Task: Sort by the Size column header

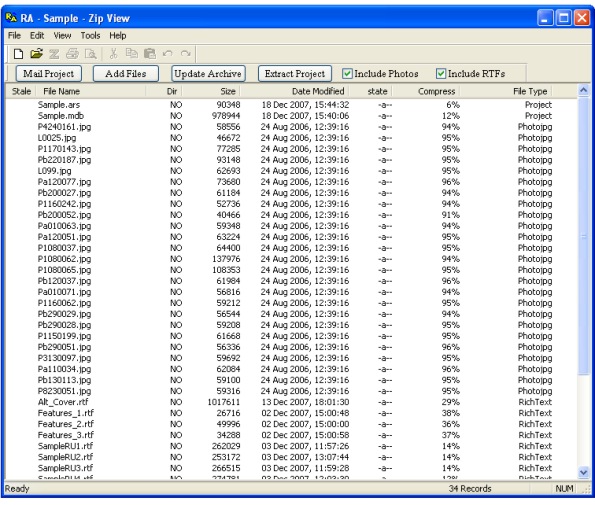Action: pyautogui.click(x=211, y=91)
